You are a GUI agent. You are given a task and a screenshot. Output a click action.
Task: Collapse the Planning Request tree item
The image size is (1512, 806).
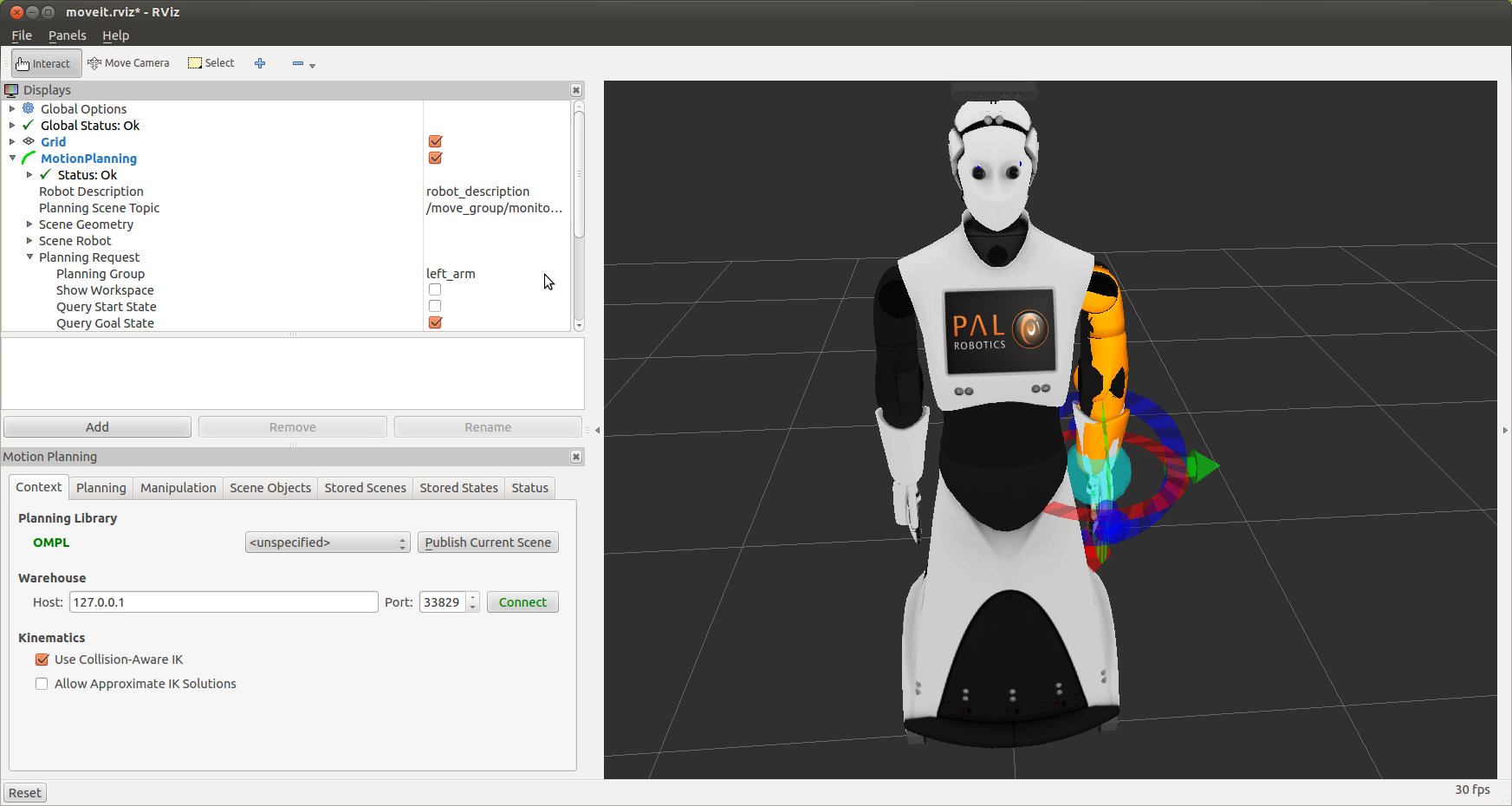pos(29,257)
